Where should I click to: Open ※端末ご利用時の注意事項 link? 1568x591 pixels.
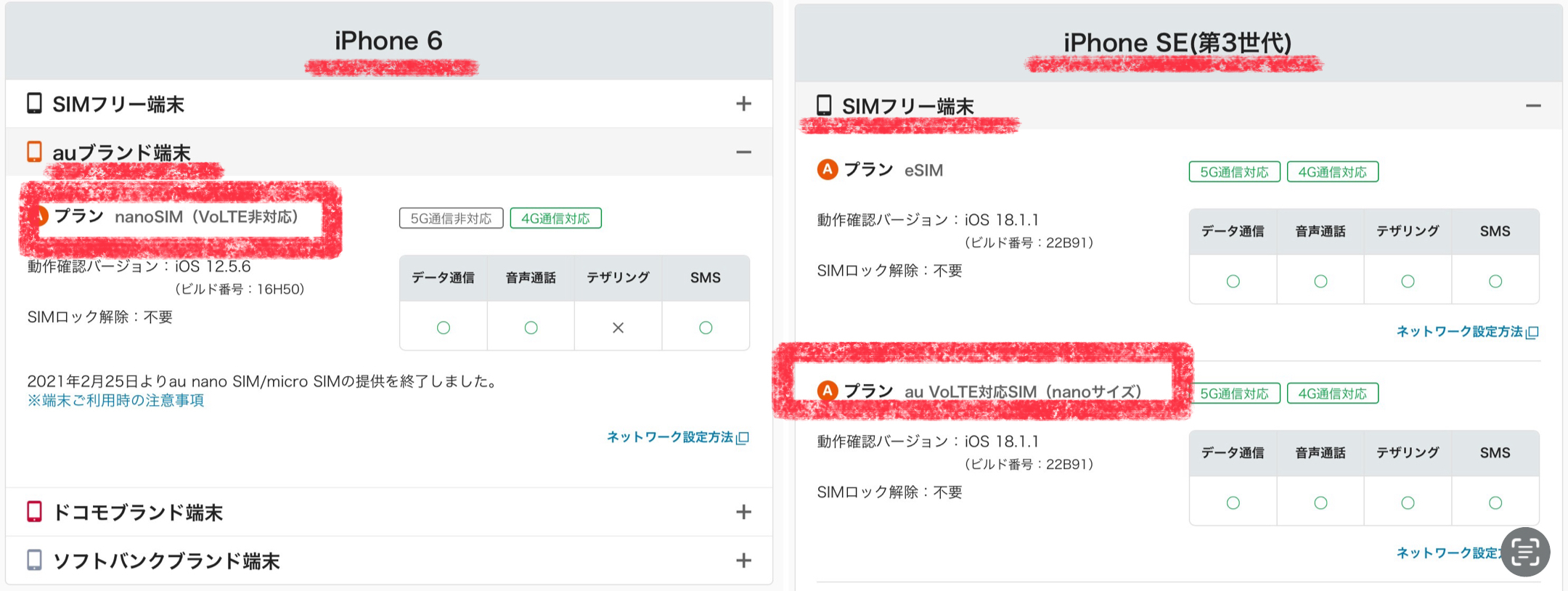[116, 401]
